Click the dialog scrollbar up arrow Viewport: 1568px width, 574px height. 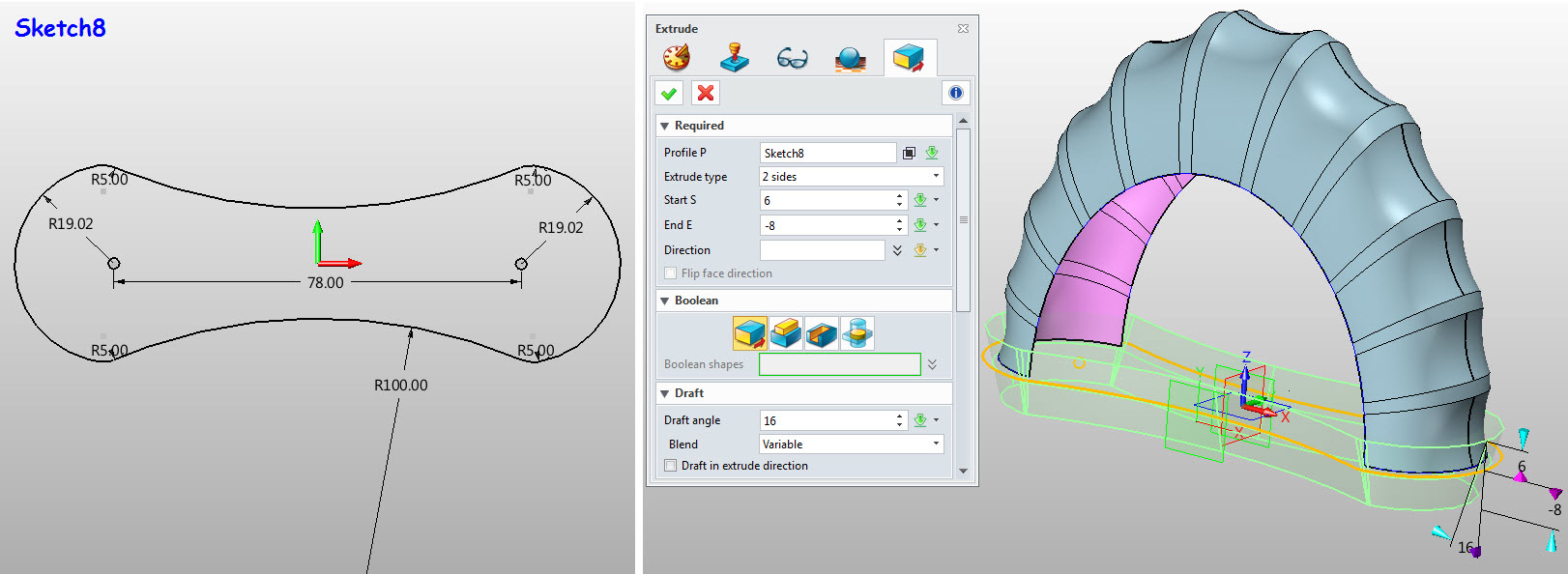pos(963,121)
